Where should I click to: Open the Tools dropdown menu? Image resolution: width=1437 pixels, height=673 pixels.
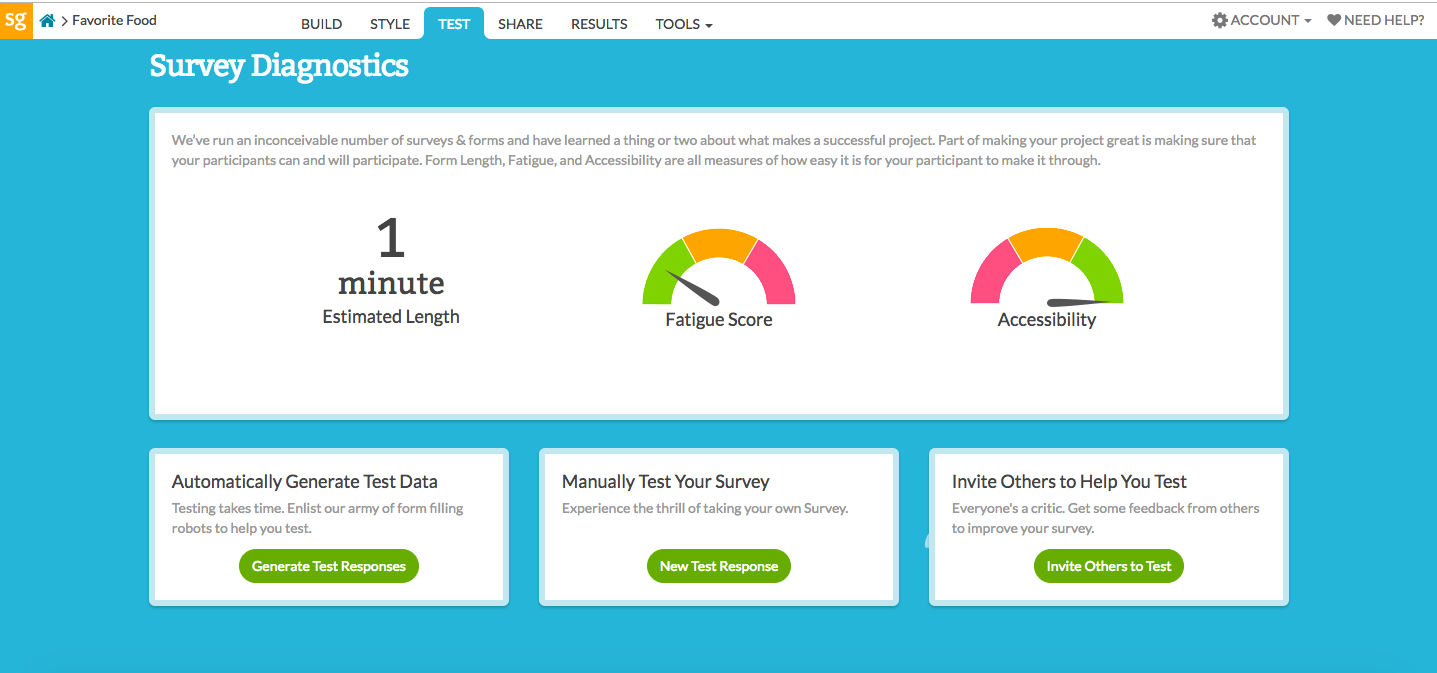tap(684, 24)
